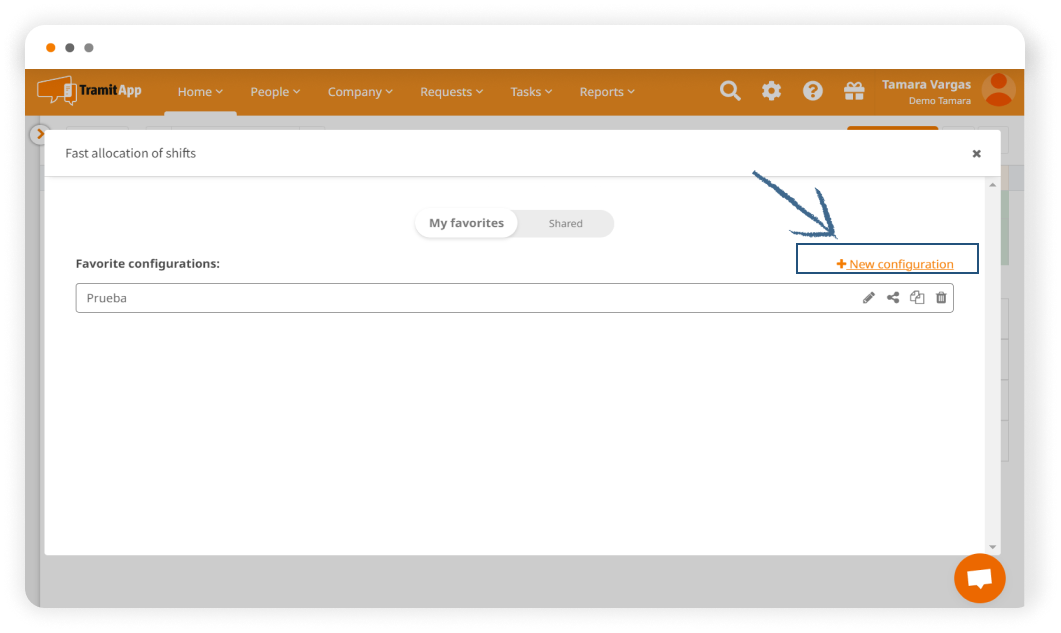Click the help question mark icon
Image resolution: width=1061 pixels, height=633 pixels.
813,91
